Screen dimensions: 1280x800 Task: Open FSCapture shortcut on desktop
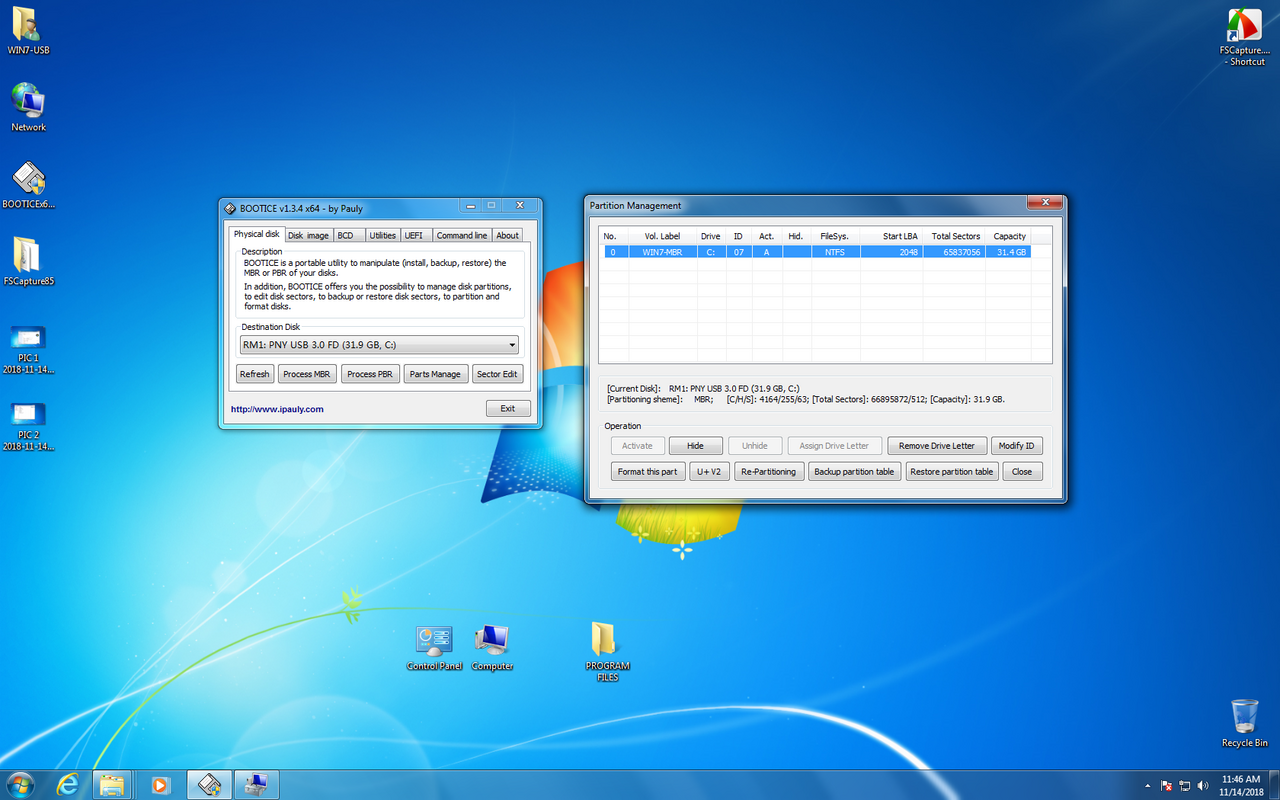click(1244, 36)
